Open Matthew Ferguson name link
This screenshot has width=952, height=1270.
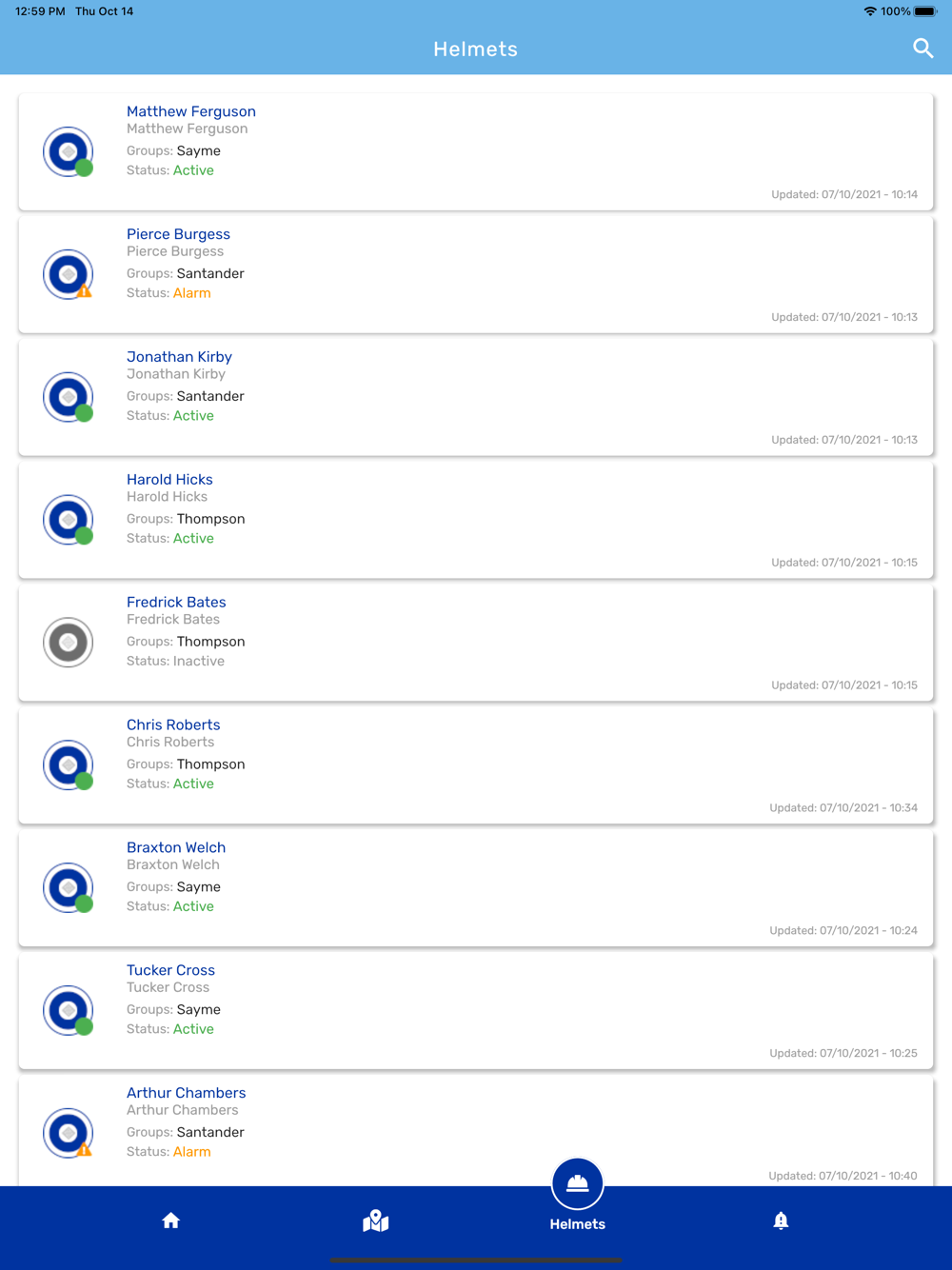coord(191,111)
